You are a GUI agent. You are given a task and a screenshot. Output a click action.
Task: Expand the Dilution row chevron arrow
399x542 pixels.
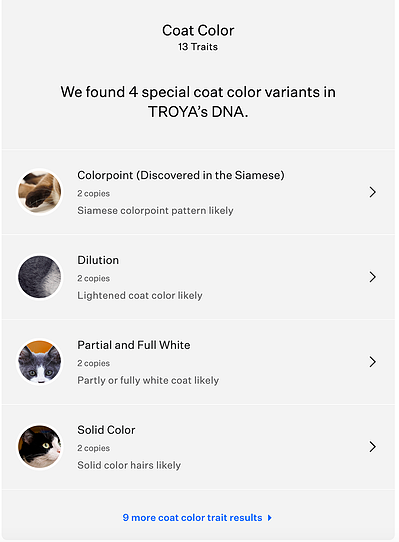pos(372,277)
